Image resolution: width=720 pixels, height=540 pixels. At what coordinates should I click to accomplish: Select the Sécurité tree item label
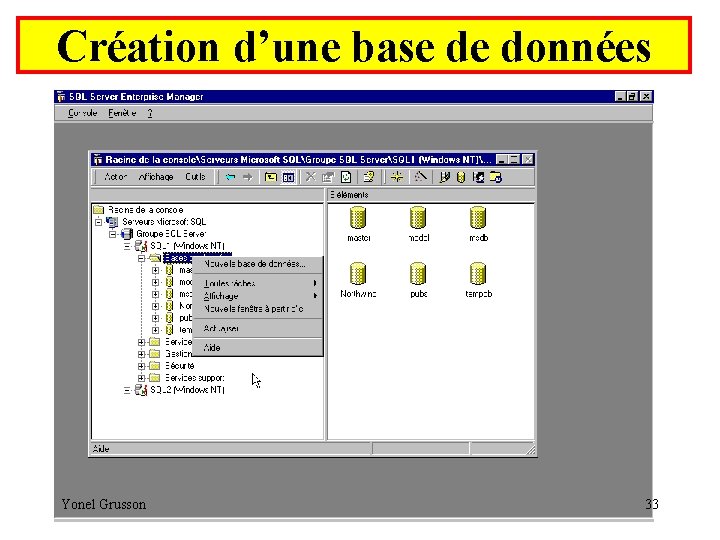[180, 366]
